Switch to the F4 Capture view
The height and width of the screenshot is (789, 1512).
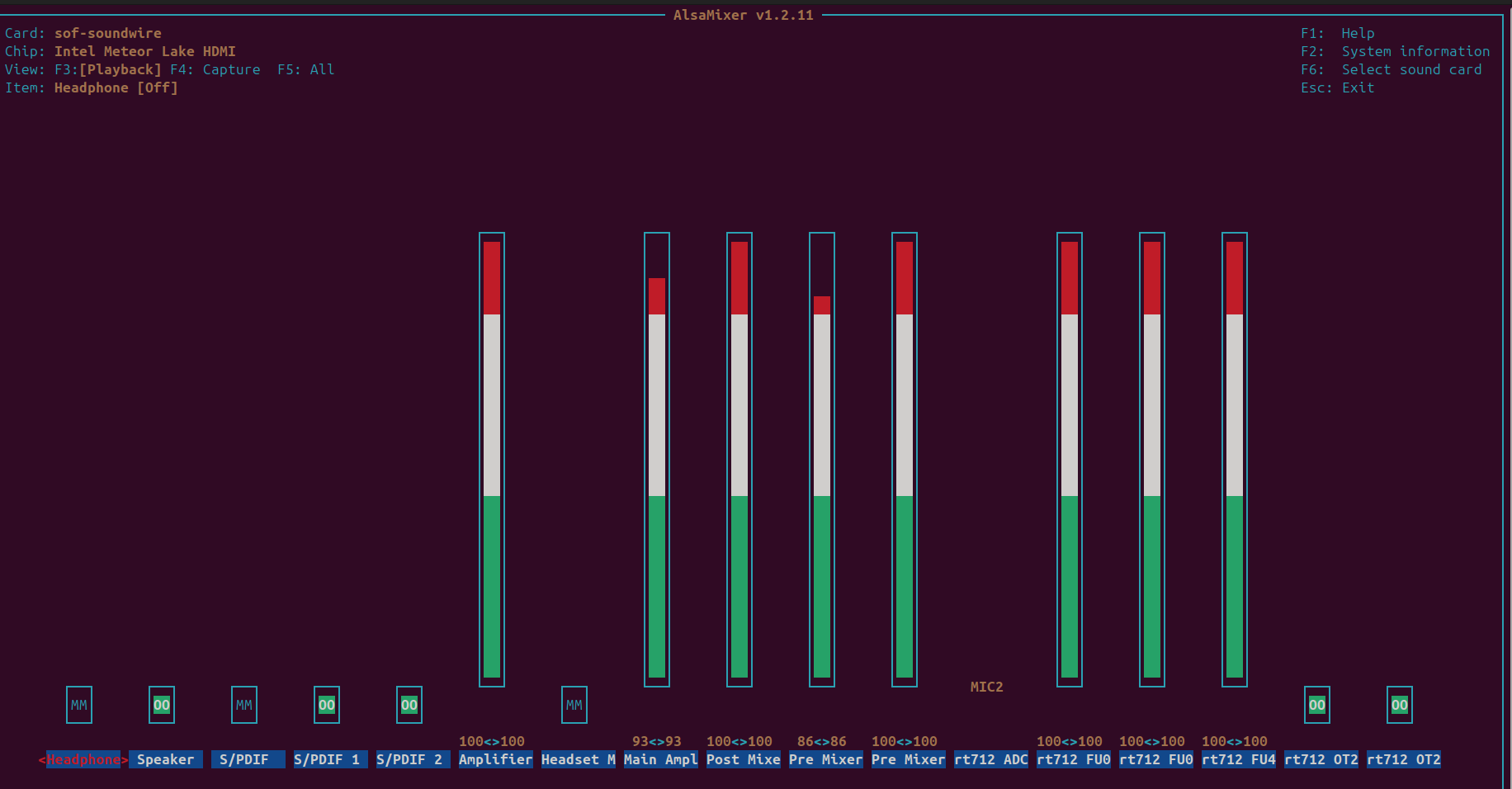[215, 69]
